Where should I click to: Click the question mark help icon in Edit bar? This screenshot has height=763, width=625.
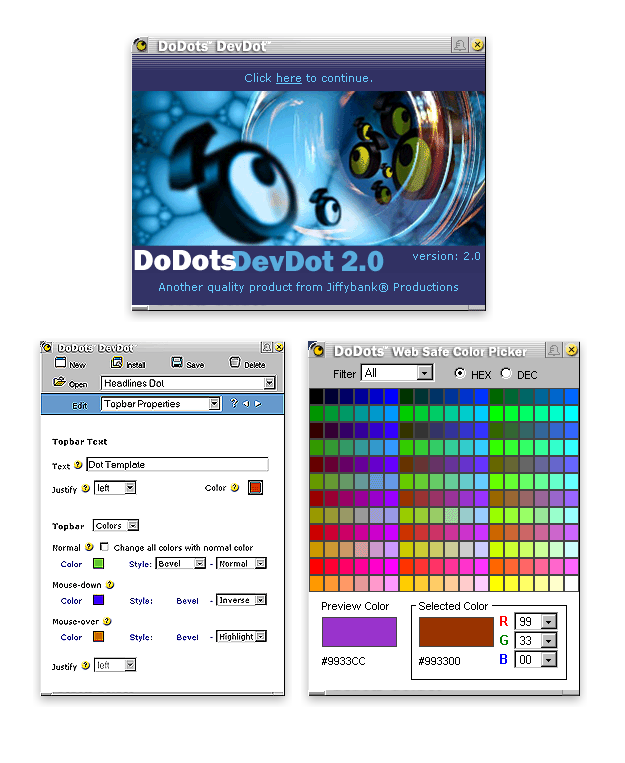[x=234, y=403]
